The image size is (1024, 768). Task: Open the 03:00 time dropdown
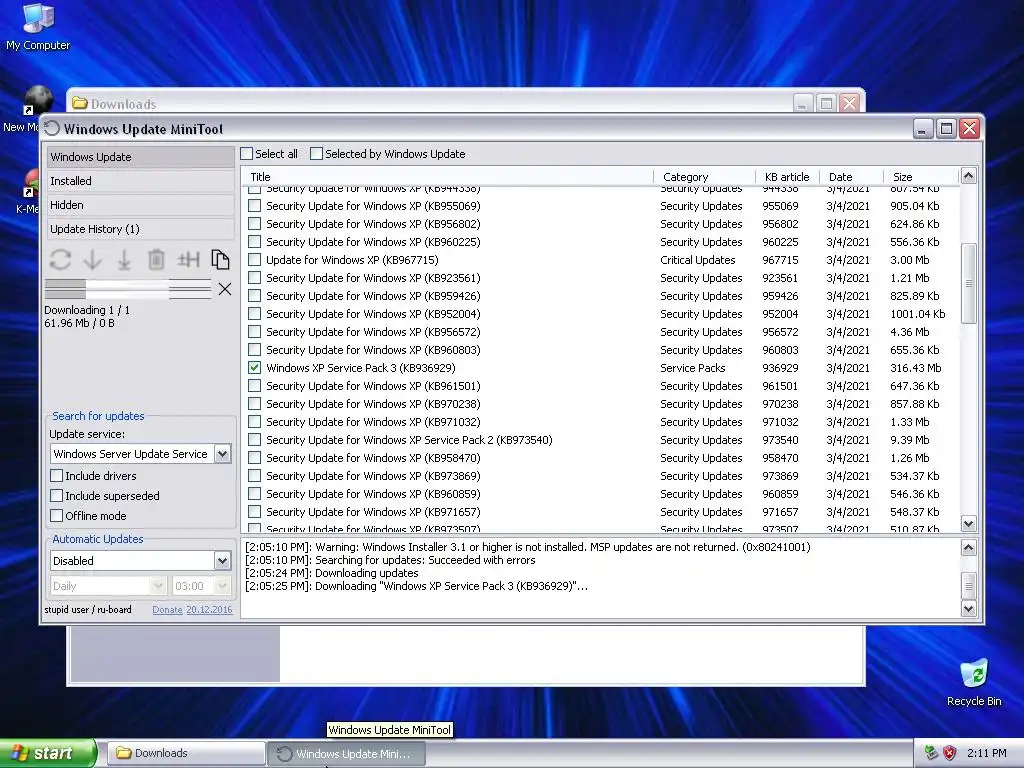pos(222,586)
